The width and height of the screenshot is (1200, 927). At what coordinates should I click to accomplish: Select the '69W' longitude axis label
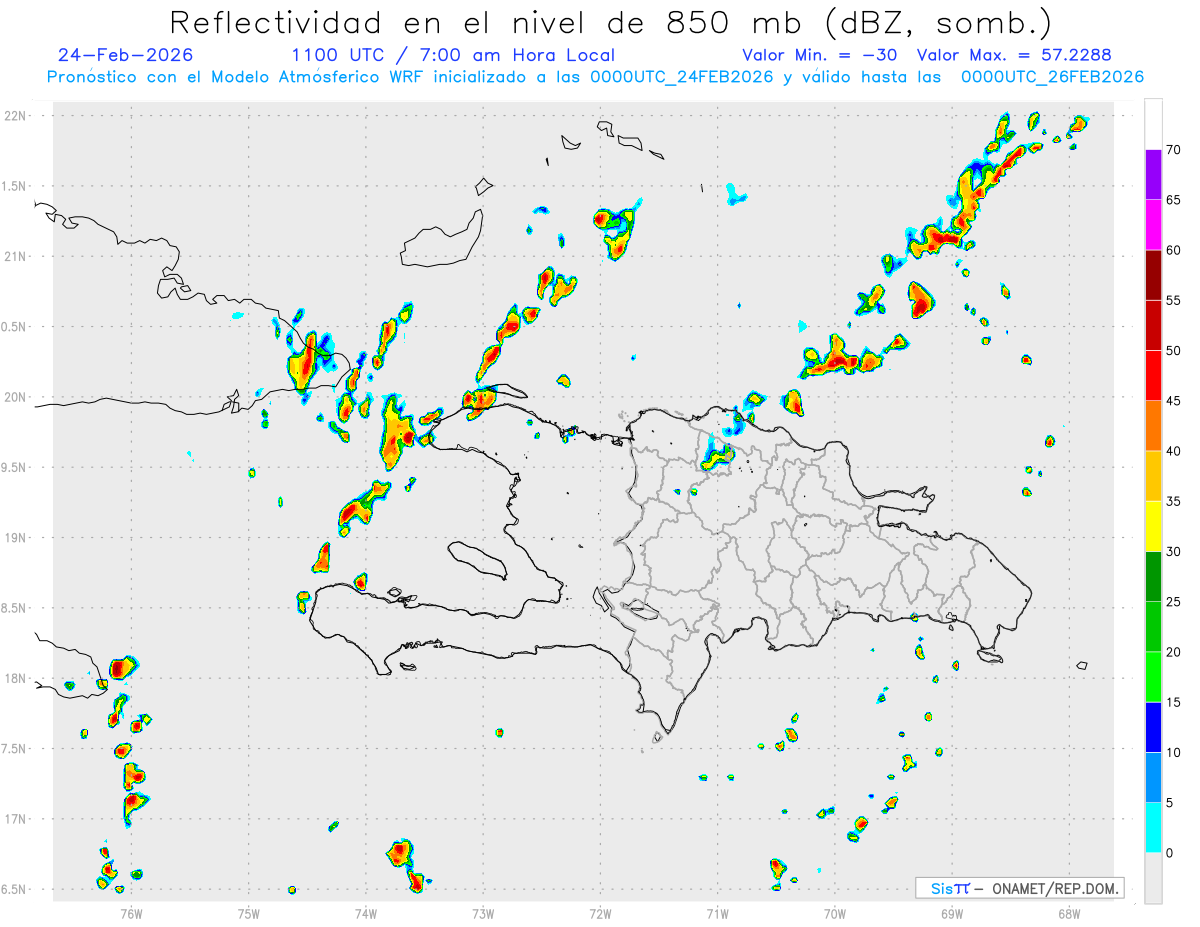click(952, 913)
